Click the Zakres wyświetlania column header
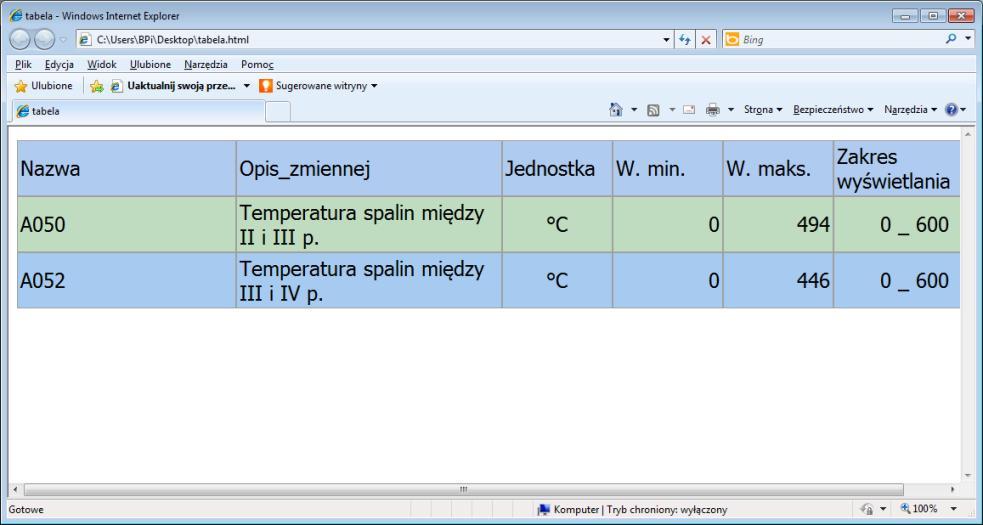 tap(896, 168)
